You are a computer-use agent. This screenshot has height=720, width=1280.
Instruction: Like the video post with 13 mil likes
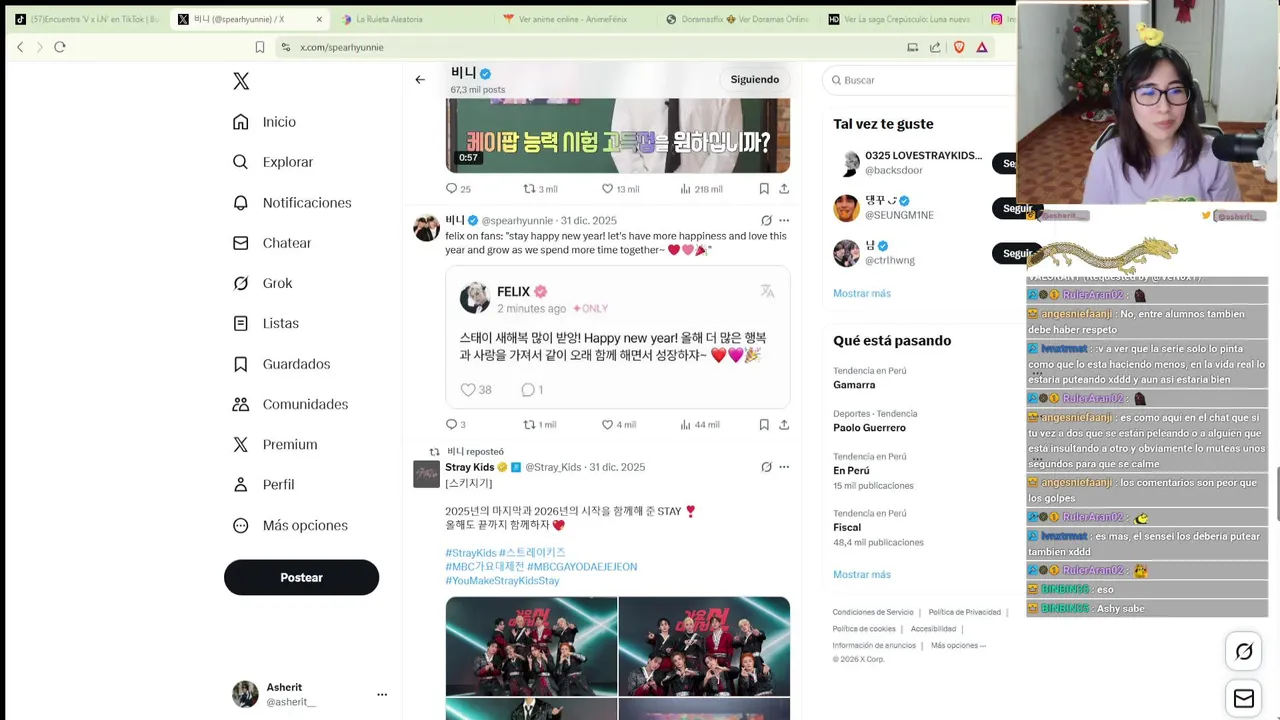pyautogui.click(x=620, y=188)
